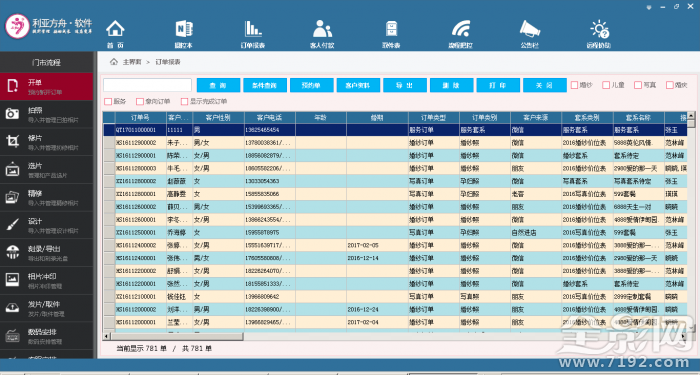
Task: Click the 导出 export button
Action: [405, 85]
